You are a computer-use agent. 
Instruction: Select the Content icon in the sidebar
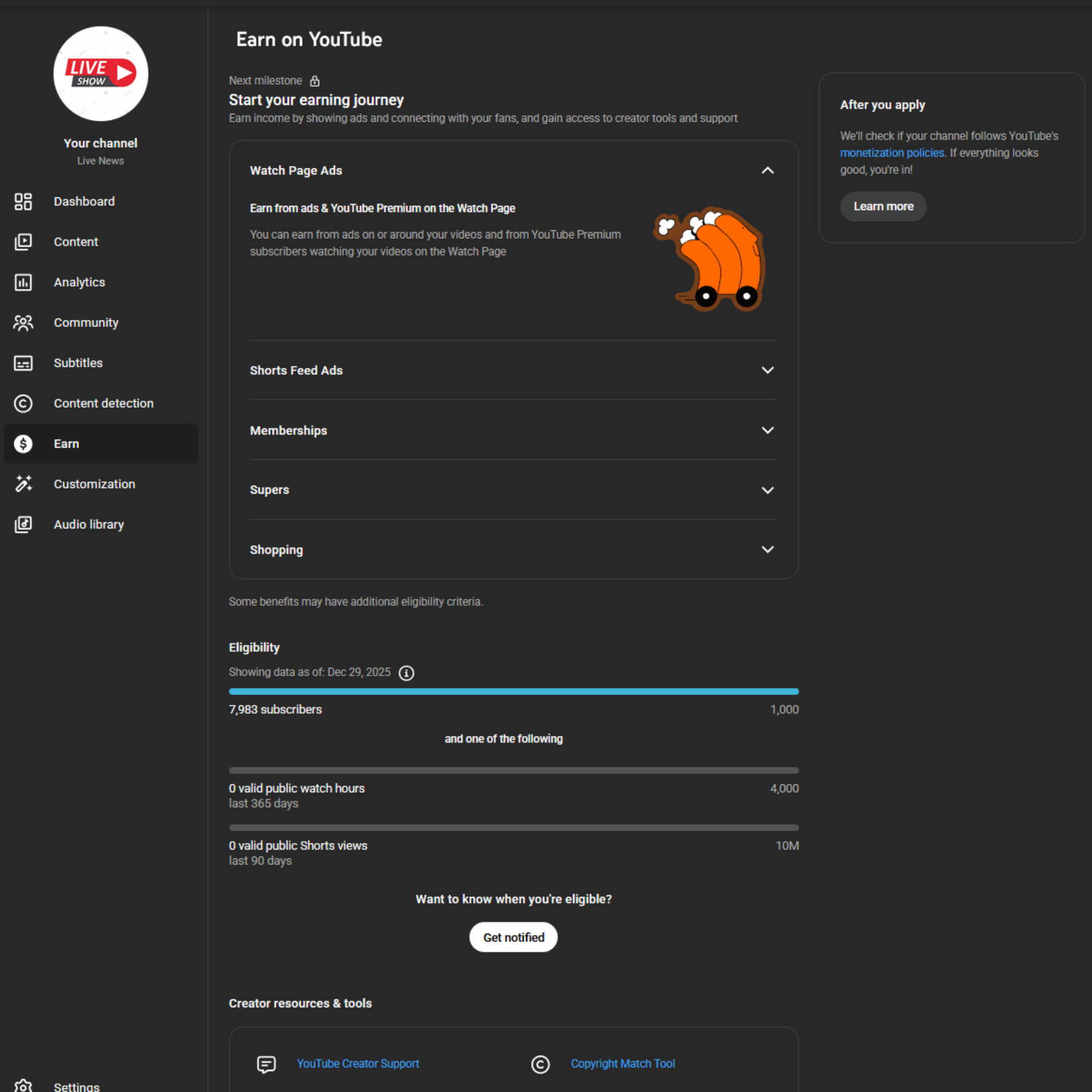click(23, 242)
